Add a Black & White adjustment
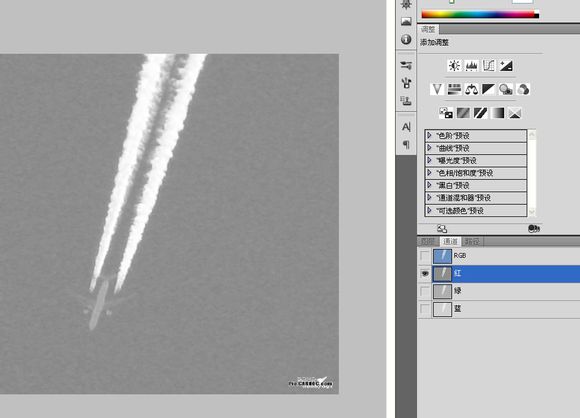 click(488, 89)
